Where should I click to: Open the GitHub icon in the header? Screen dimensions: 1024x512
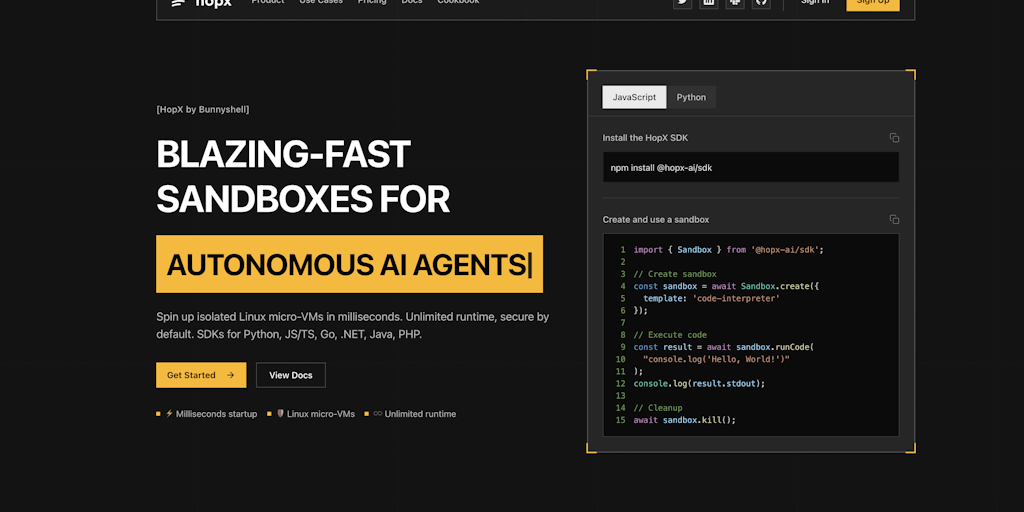point(761,3)
